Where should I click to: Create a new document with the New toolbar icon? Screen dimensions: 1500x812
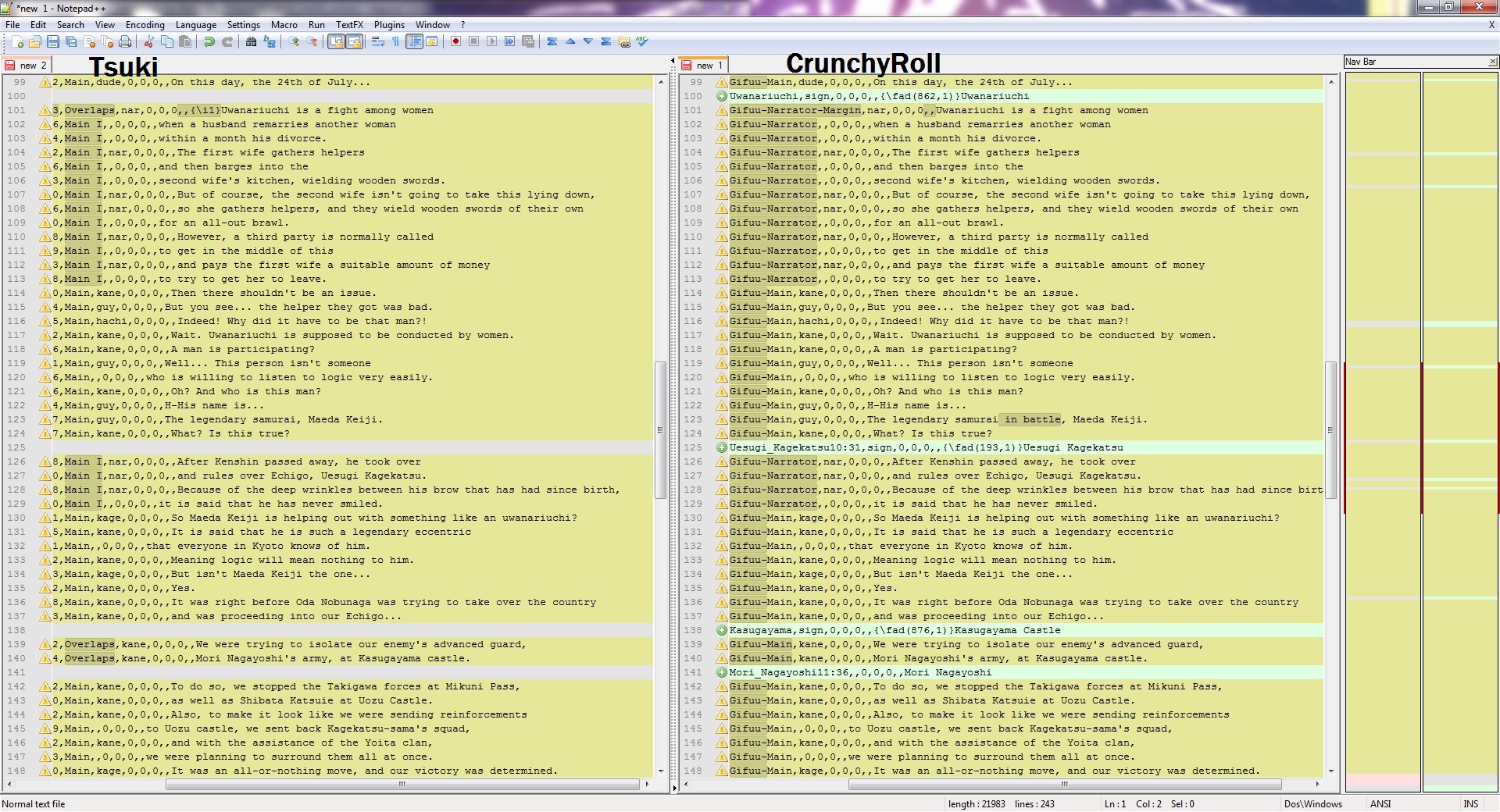click(x=17, y=42)
